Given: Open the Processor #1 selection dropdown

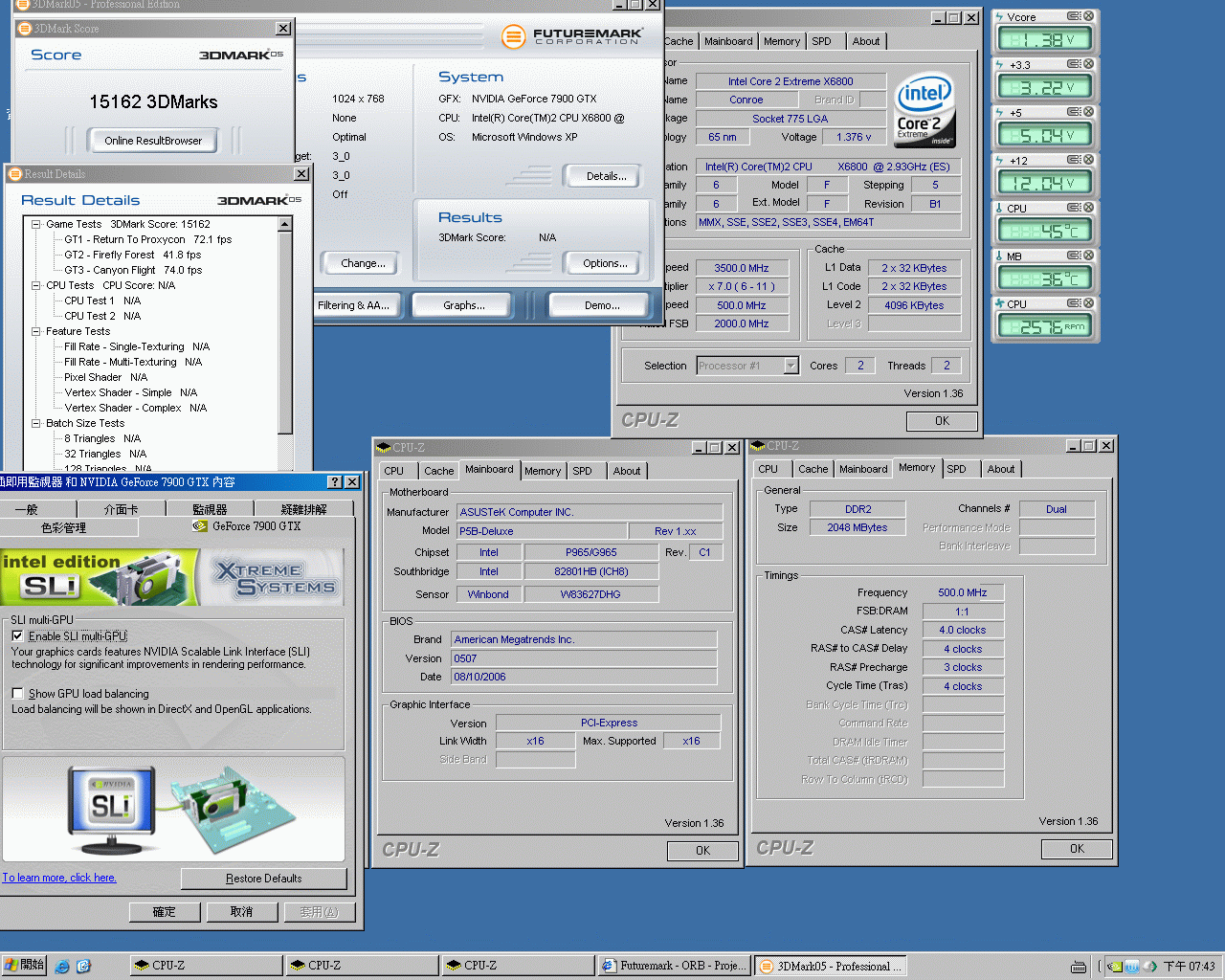Looking at the screenshot, I should coord(791,366).
